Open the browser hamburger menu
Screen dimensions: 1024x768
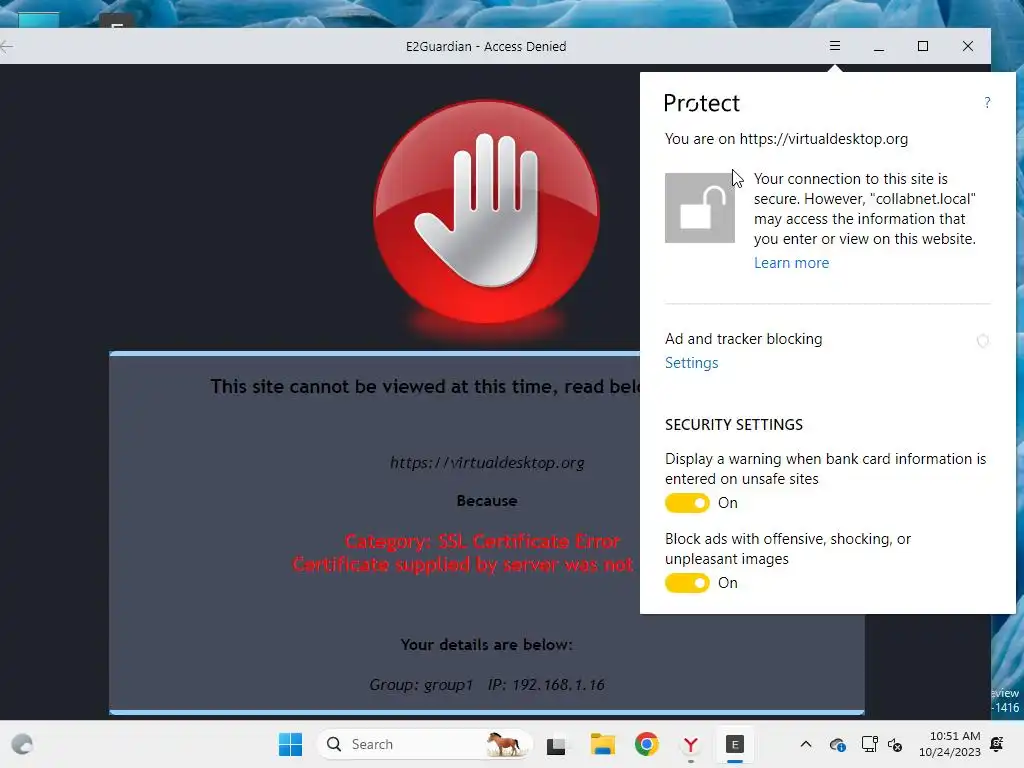pyautogui.click(x=835, y=46)
